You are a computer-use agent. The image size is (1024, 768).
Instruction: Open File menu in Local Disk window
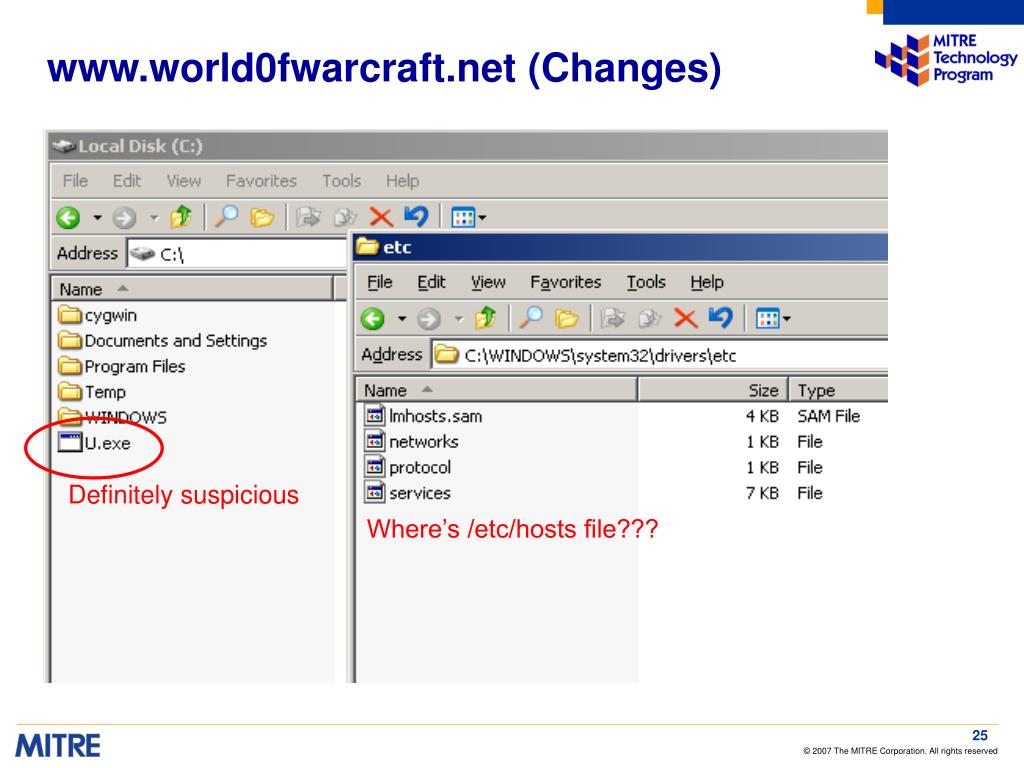75,181
